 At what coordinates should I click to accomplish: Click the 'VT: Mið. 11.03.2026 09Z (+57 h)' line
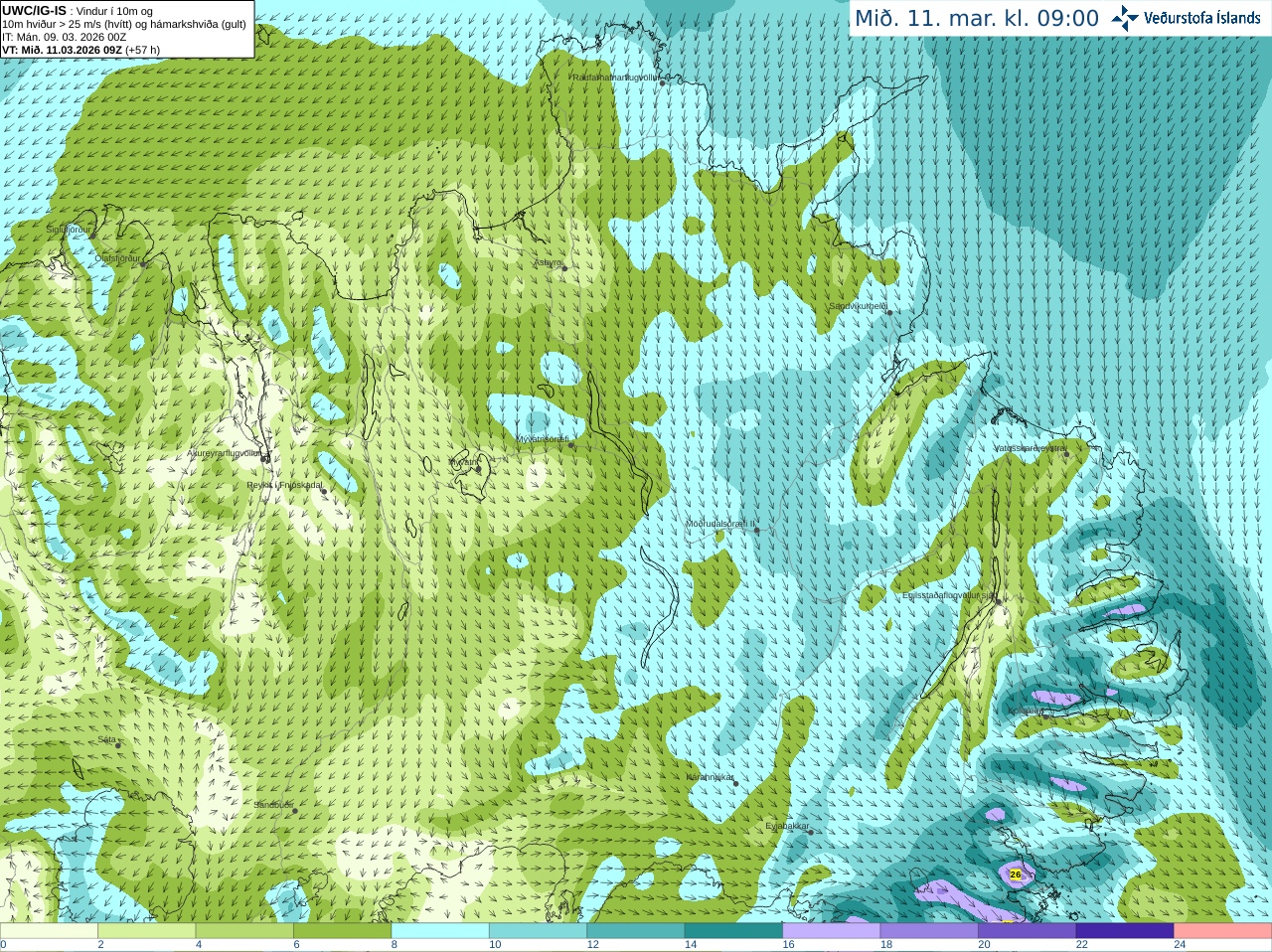click(80, 50)
